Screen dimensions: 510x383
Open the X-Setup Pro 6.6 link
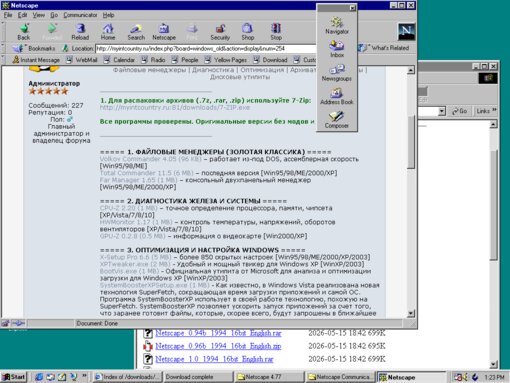tap(135, 257)
